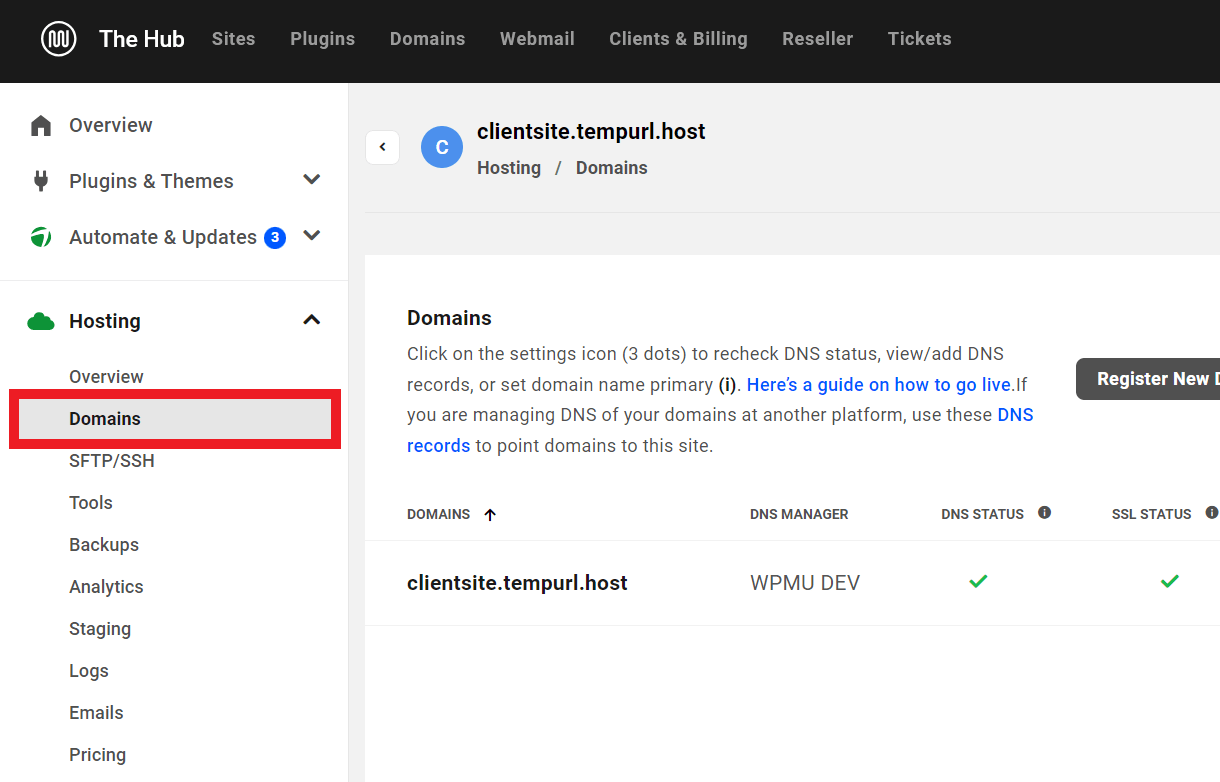
Task: Click the DNS MANAGER column header
Action: (799, 514)
